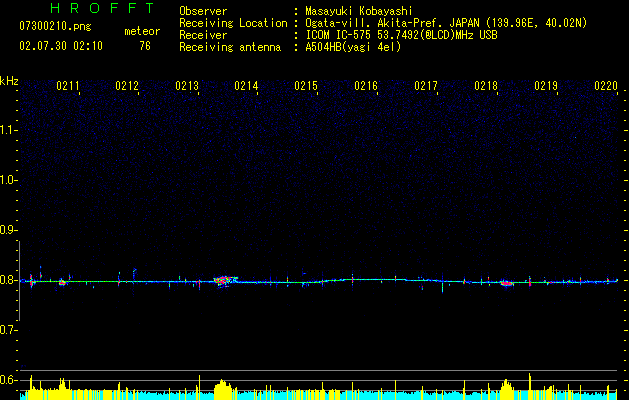Click time marker 0215

(306, 86)
